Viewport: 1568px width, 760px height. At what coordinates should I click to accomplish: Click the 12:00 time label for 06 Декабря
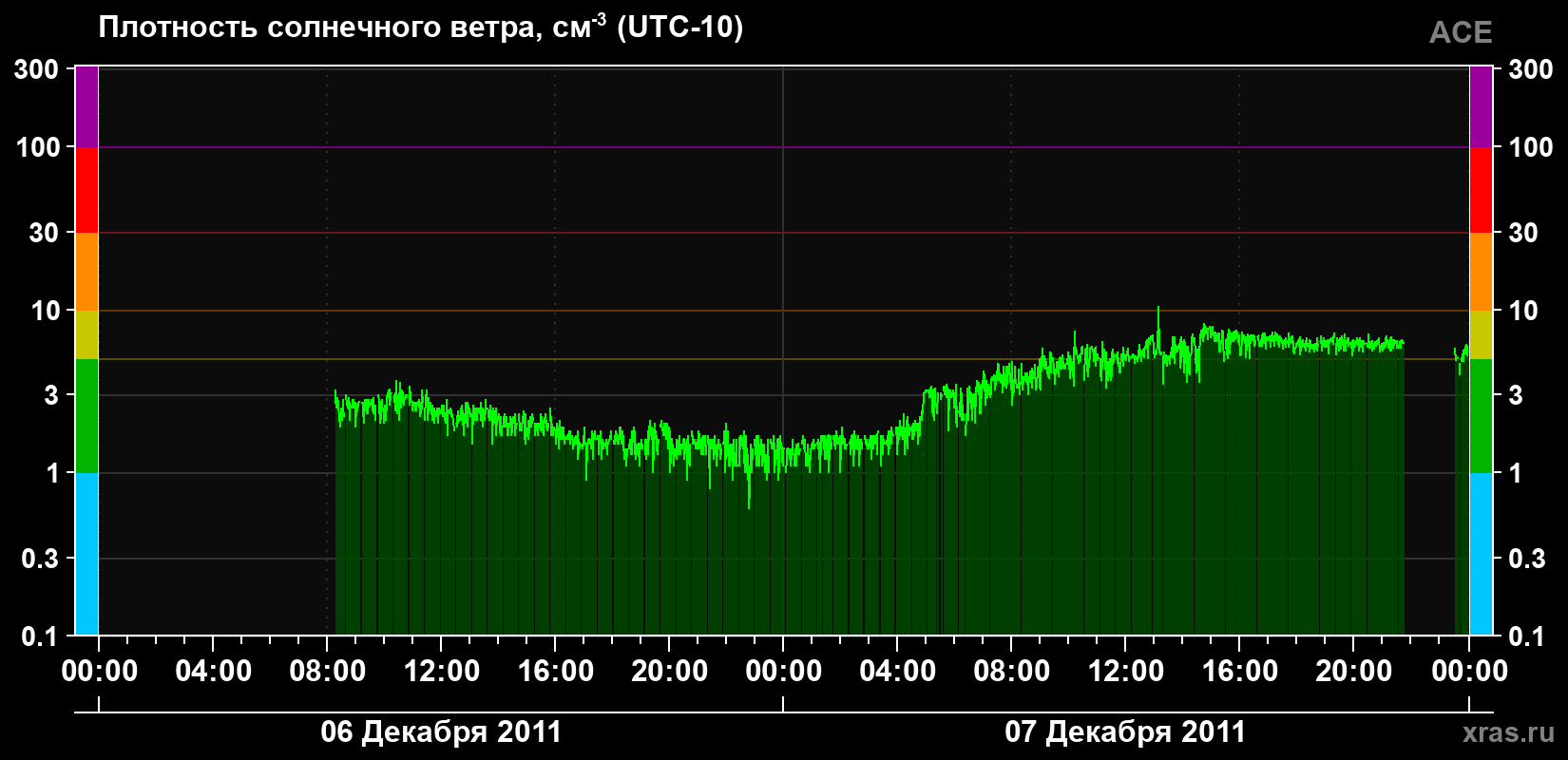441,672
